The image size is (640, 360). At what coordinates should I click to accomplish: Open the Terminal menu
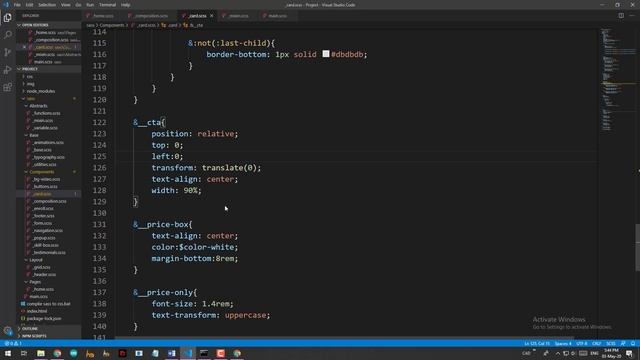pyautogui.click(x=107, y=5)
